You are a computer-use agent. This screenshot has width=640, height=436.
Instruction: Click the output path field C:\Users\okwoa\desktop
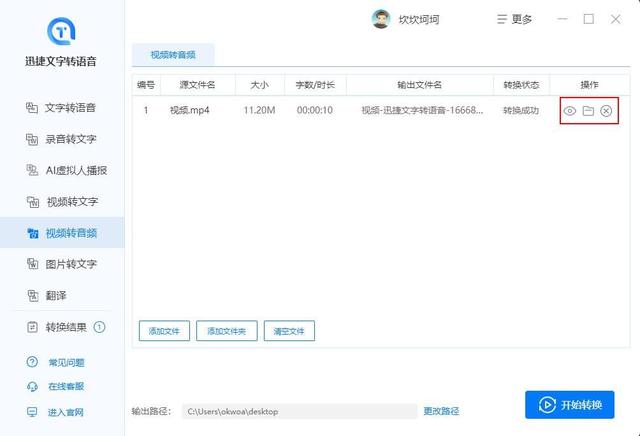[x=300, y=412]
